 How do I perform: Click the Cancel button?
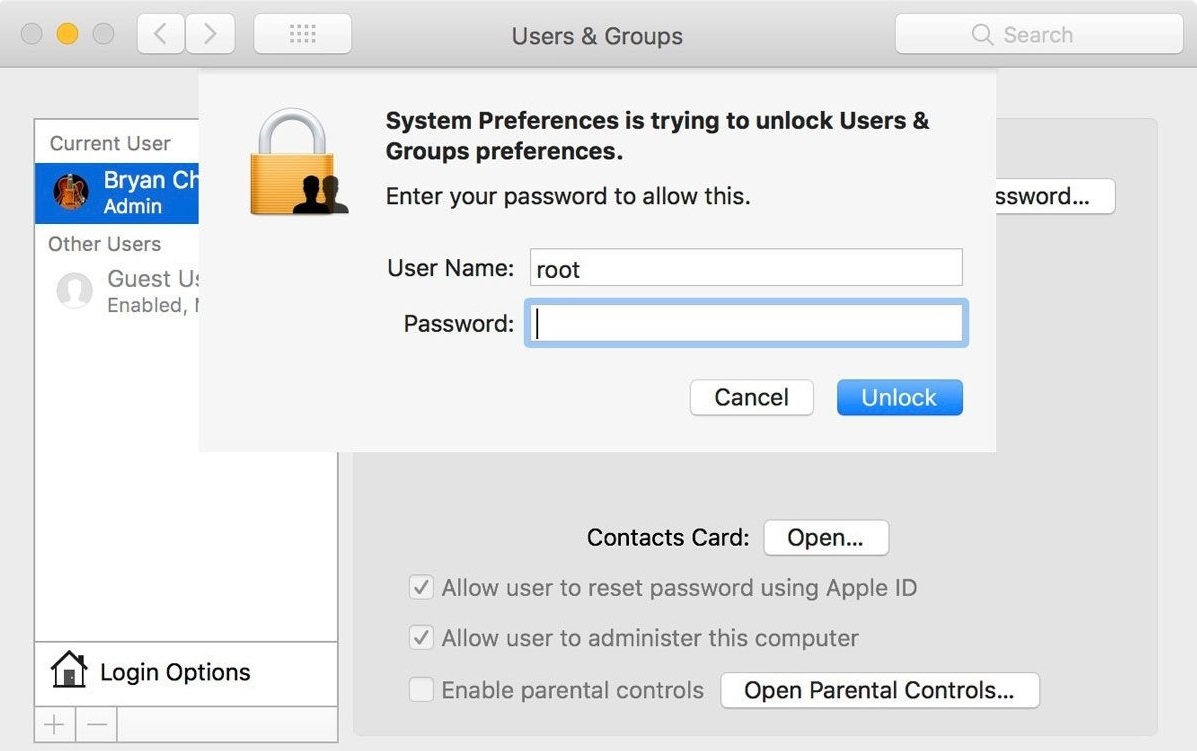(751, 398)
